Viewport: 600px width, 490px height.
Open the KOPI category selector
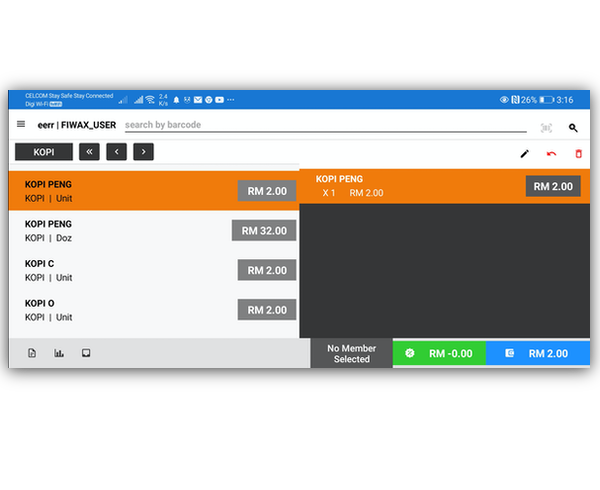[x=43, y=152]
